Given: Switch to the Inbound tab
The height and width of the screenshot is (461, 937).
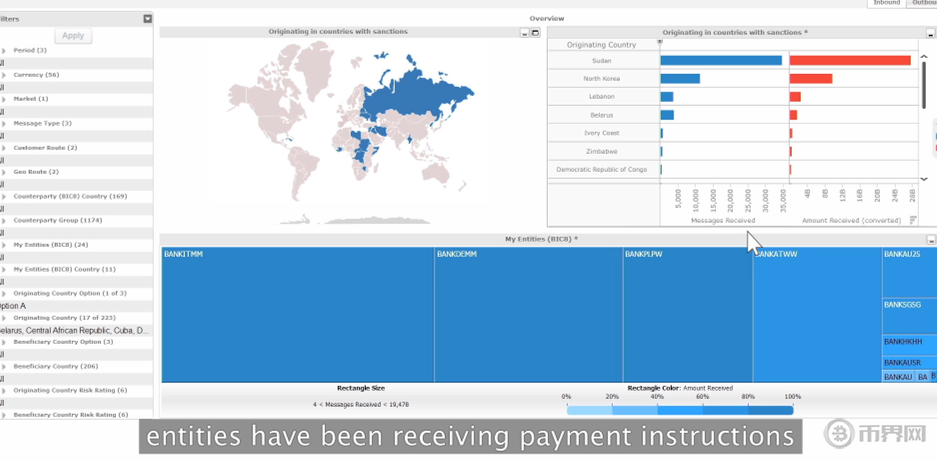Looking at the screenshot, I should pos(886,3).
